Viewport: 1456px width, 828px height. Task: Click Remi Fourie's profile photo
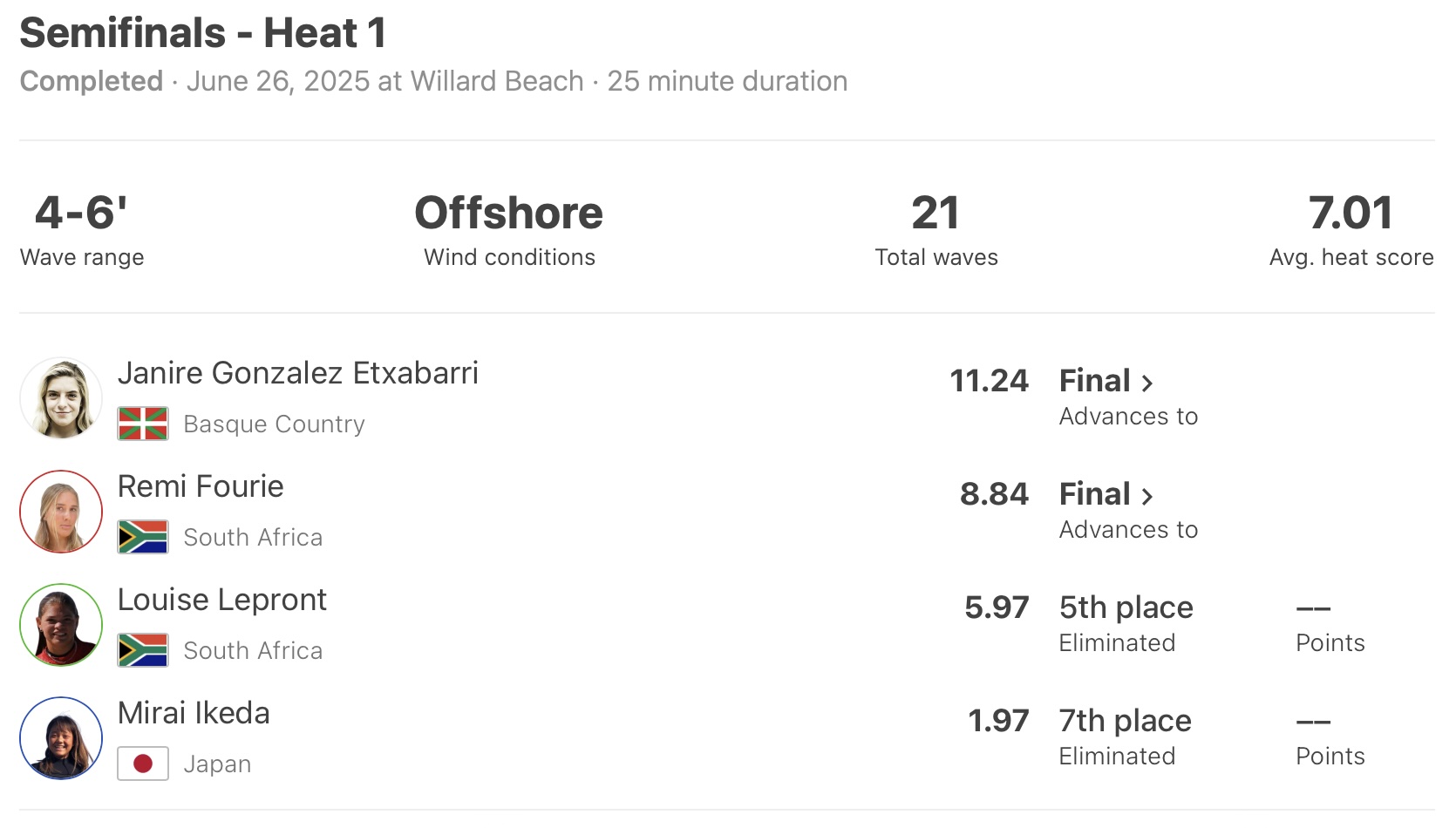[x=61, y=512]
